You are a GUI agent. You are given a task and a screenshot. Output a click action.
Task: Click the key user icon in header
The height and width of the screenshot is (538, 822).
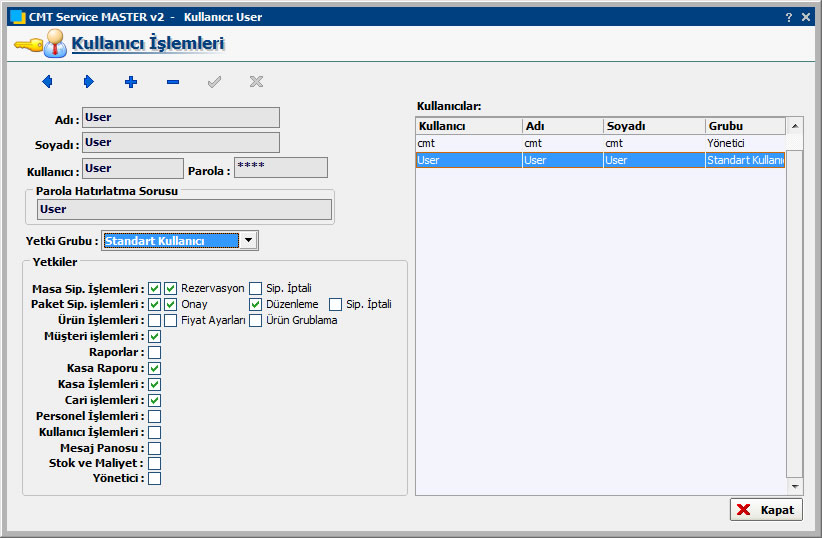[40, 43]
